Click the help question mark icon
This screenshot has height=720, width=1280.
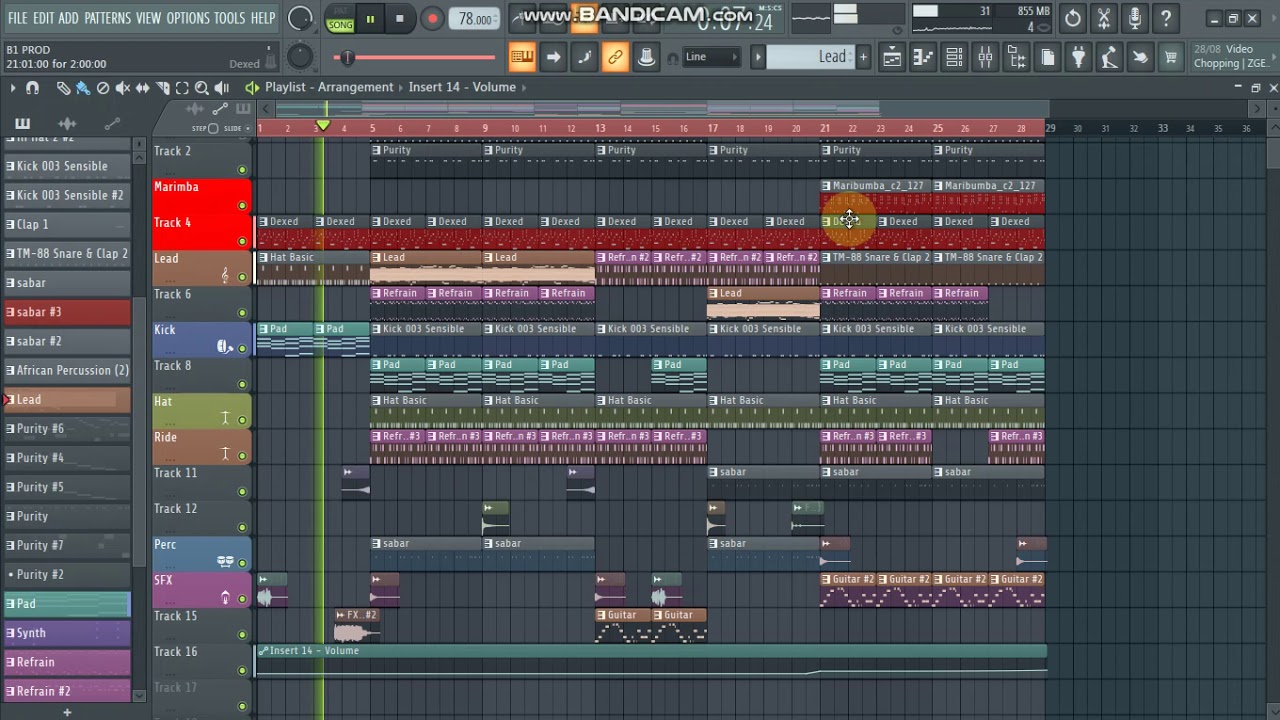(x=1166, y=18)
